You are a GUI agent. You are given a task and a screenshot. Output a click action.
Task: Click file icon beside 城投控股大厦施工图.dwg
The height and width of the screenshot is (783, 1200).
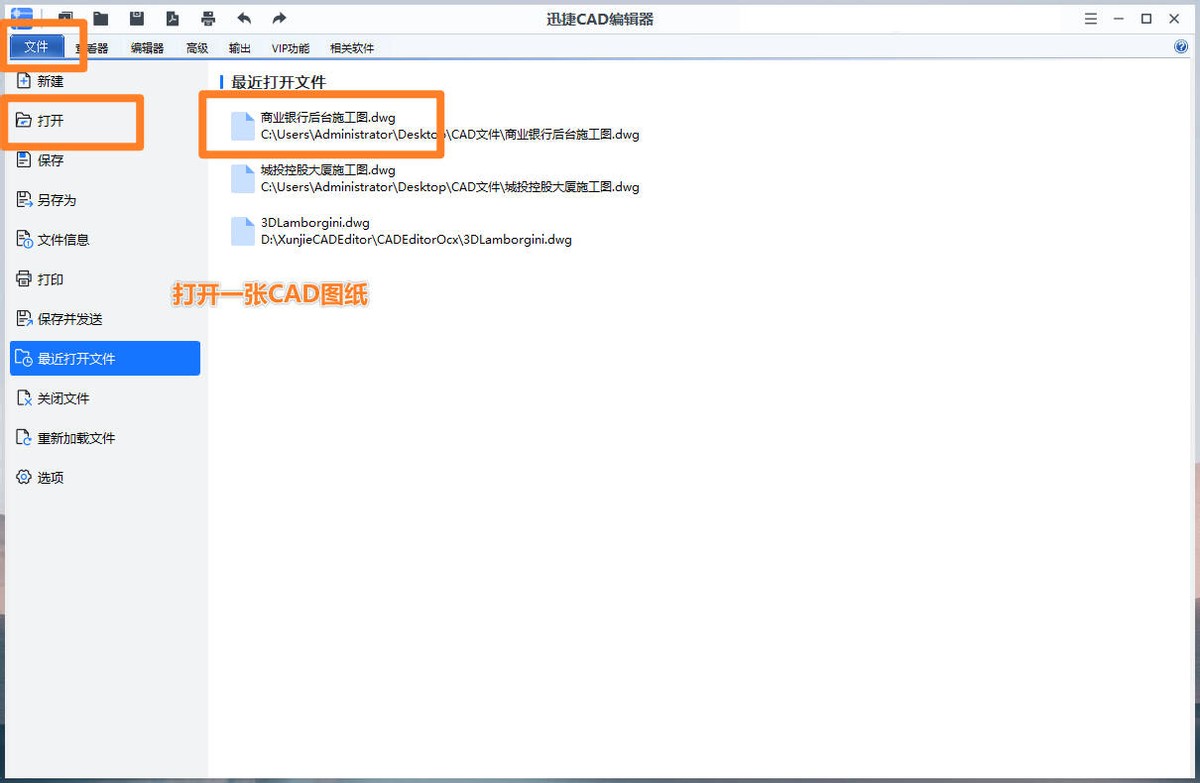(x=243, y=179)
